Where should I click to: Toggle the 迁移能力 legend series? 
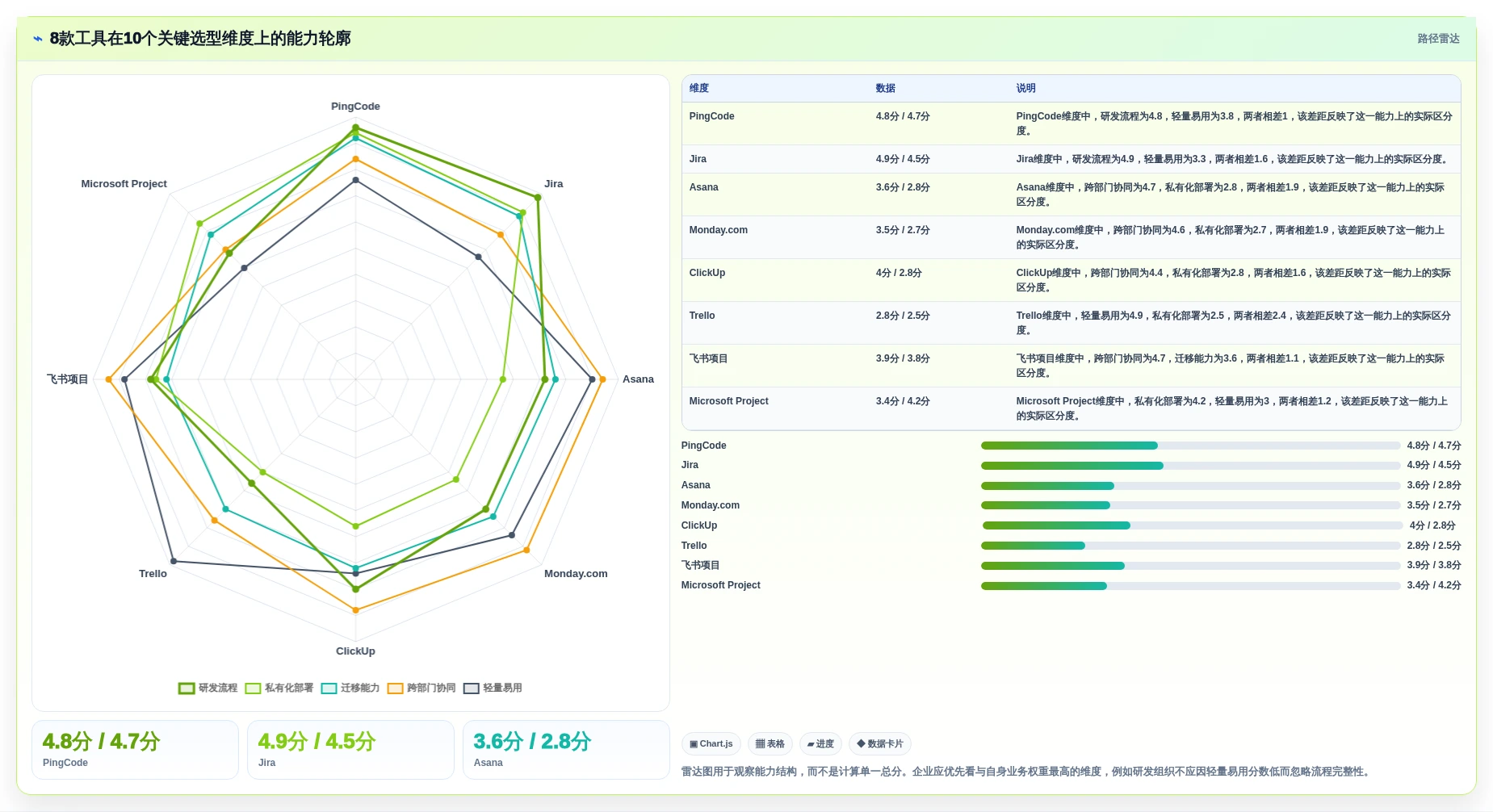(x=350, y=688)
